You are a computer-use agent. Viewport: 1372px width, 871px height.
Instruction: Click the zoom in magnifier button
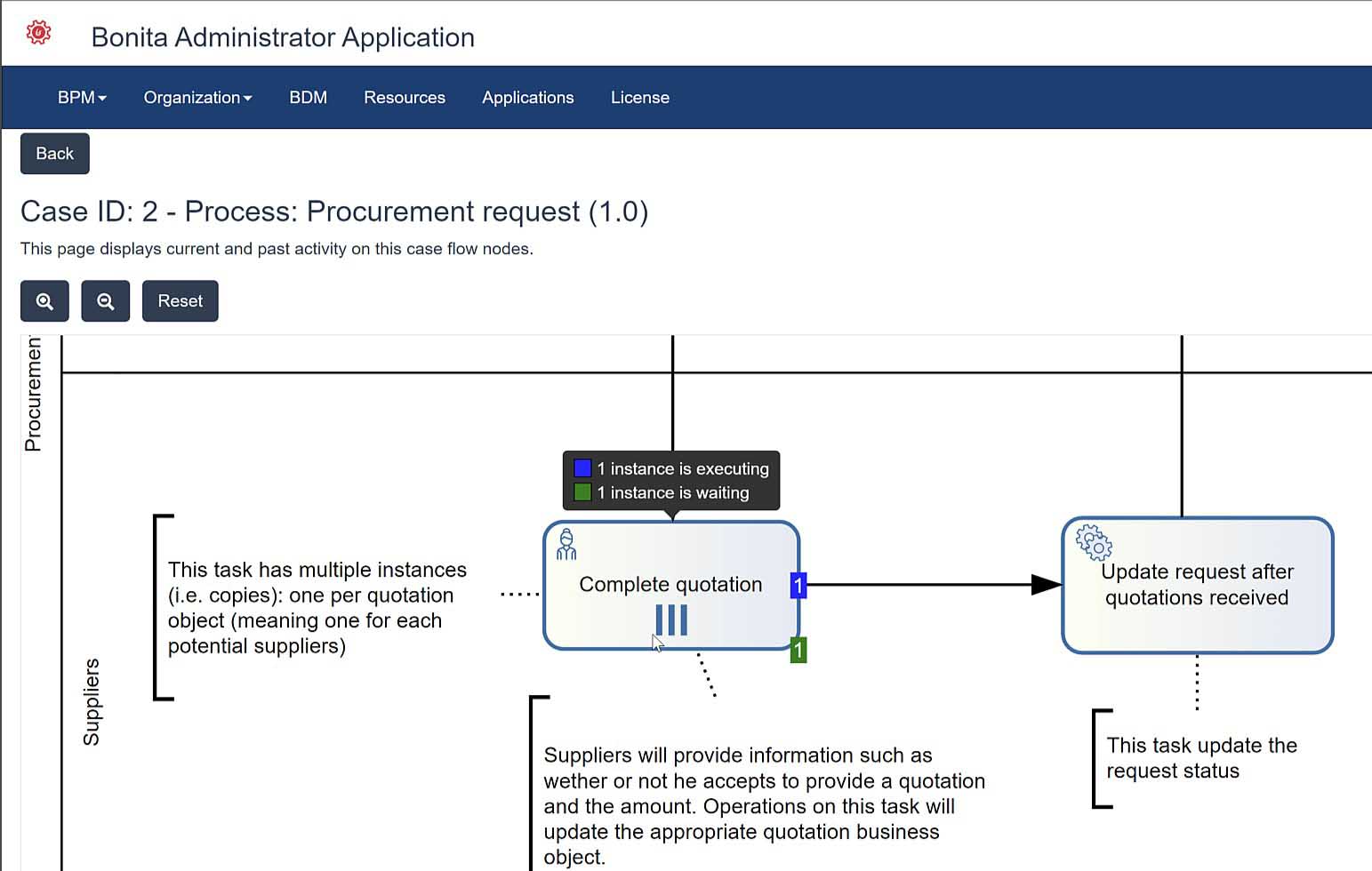coord(44,301)
